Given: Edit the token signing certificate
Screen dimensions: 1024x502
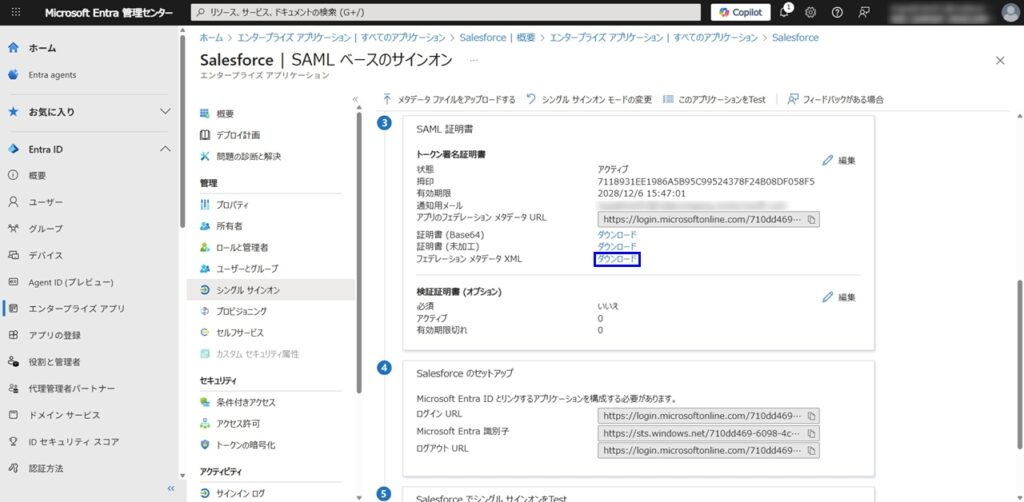Looking at the screenshot, I should click(x=838, y=160).
